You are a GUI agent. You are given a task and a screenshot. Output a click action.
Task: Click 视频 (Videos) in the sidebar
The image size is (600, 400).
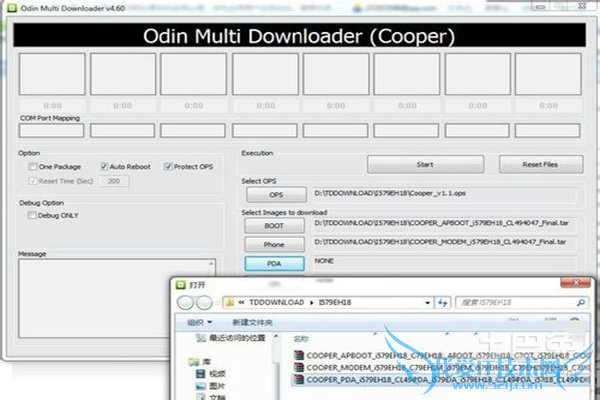[217, 374]
